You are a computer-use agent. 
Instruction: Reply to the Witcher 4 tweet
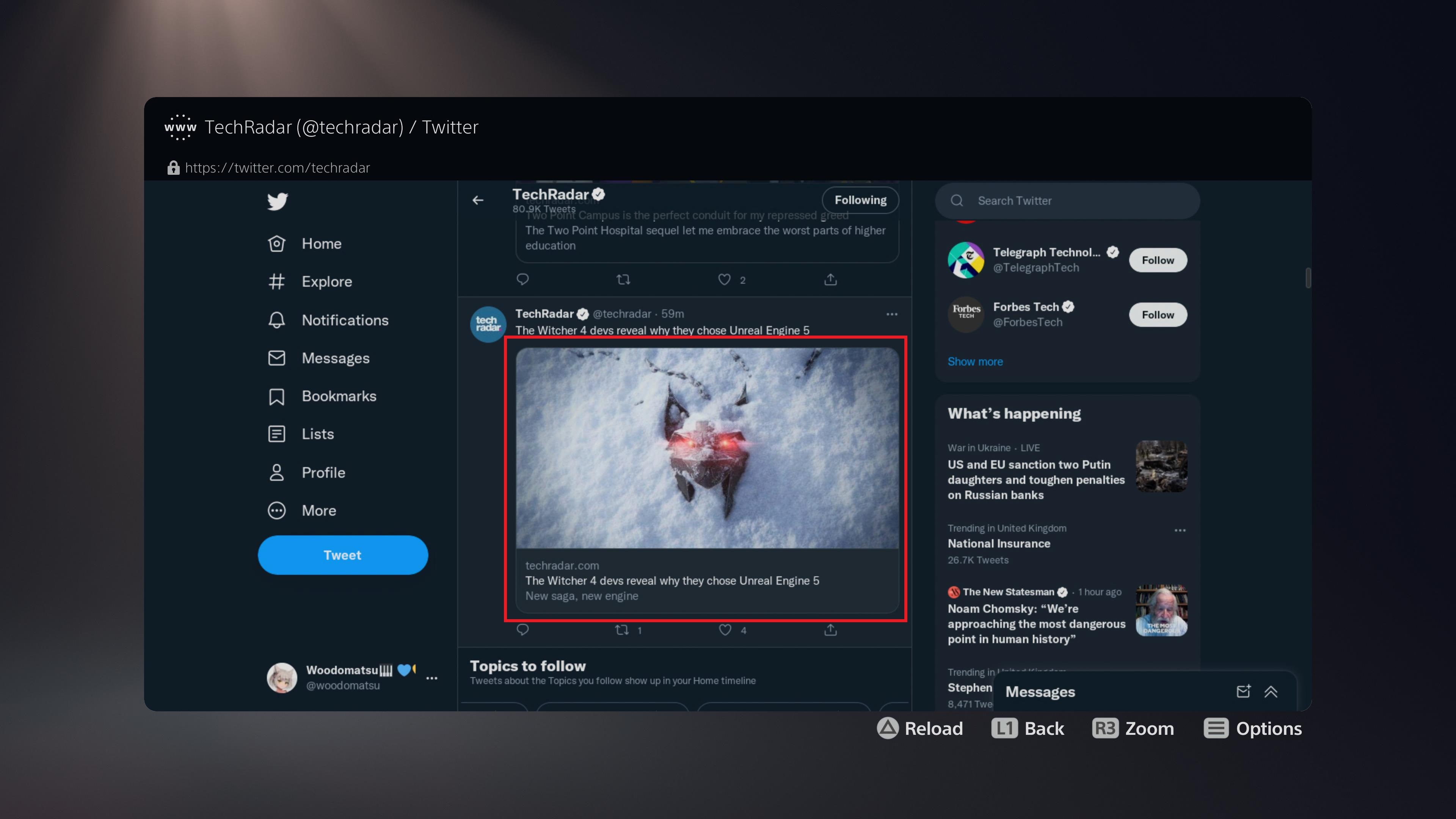pos(522,630)
